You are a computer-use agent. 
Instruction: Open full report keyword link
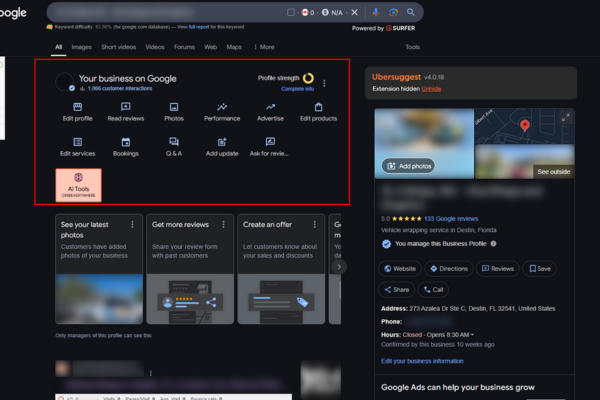coord(199,27)
